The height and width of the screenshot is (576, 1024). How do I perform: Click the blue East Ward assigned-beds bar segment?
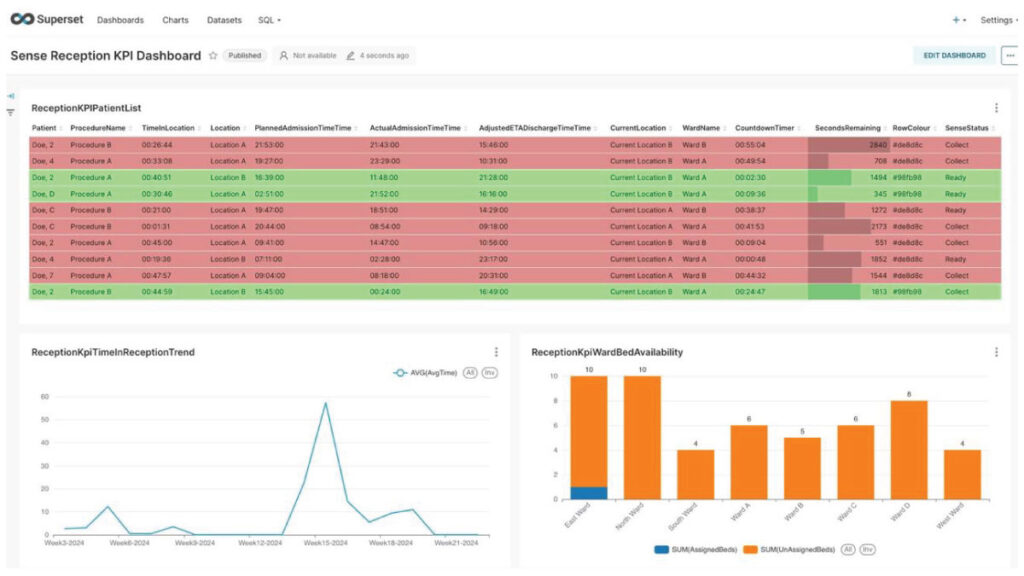(588, 492)
